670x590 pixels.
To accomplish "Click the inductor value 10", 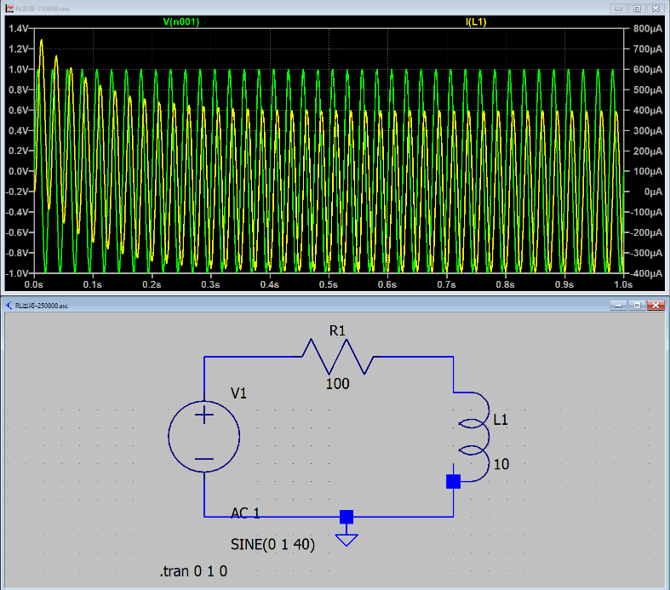I will click(499, 465).
